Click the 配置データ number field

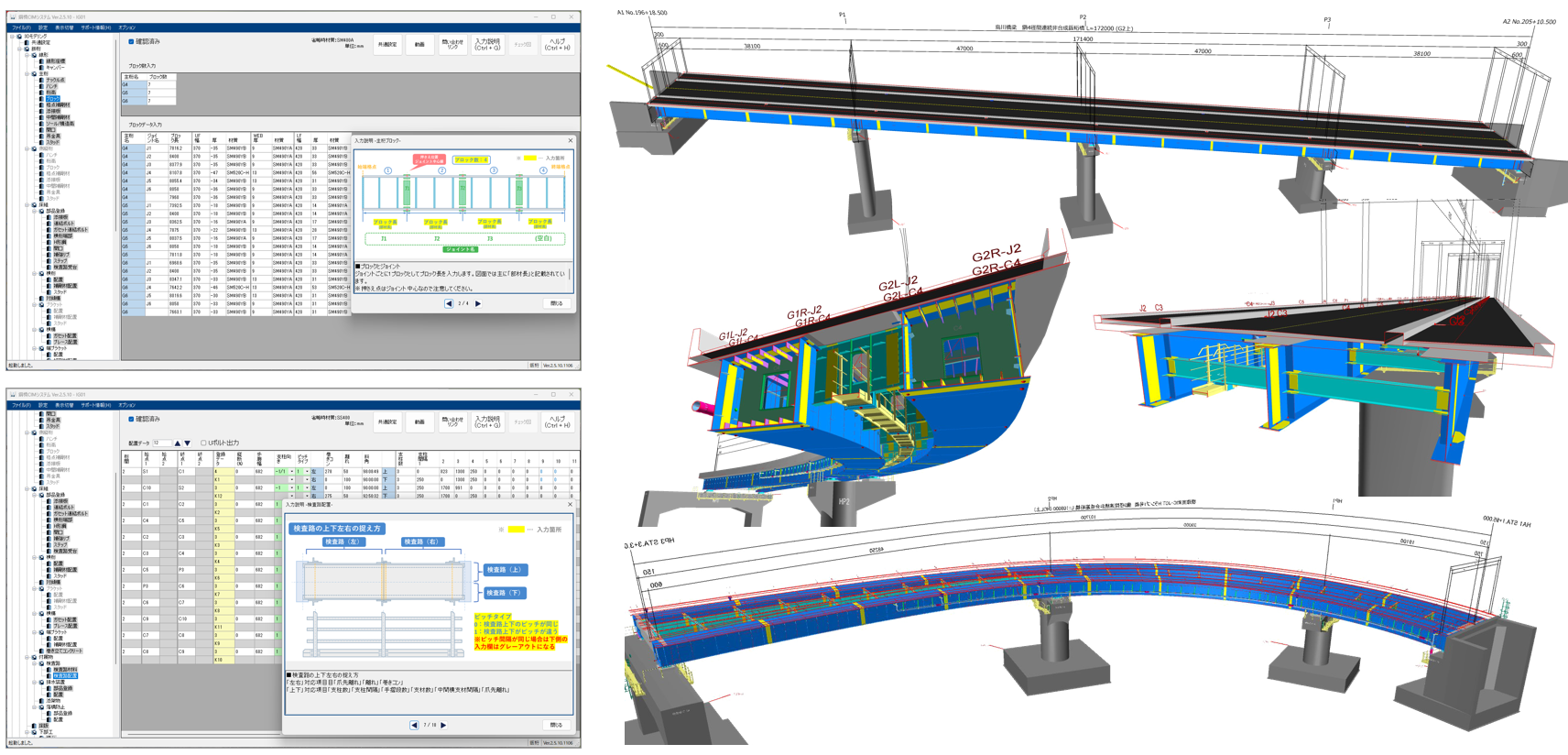(x=162, y=443)
